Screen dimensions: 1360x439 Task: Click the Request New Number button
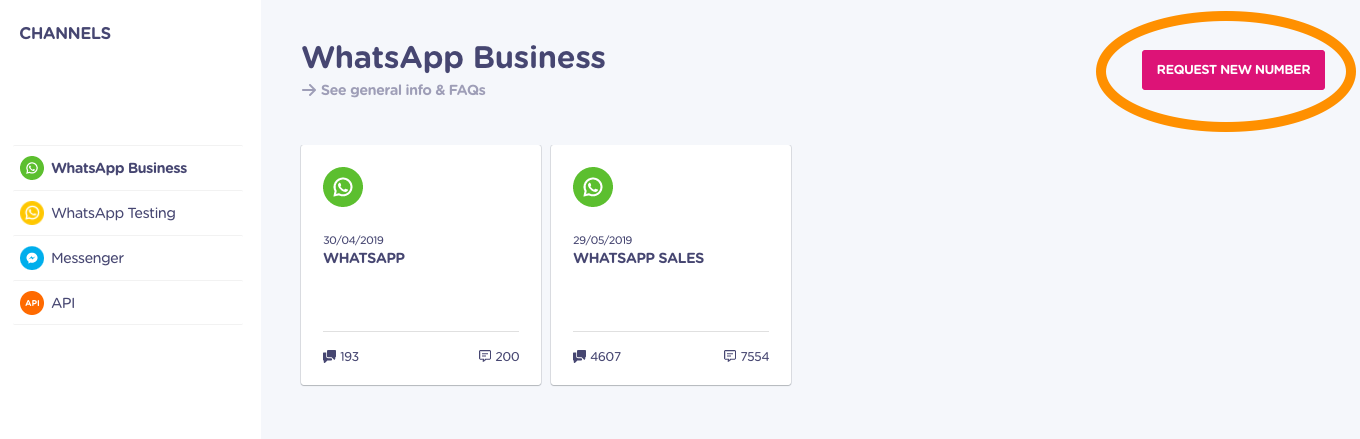pos(1233,70)
